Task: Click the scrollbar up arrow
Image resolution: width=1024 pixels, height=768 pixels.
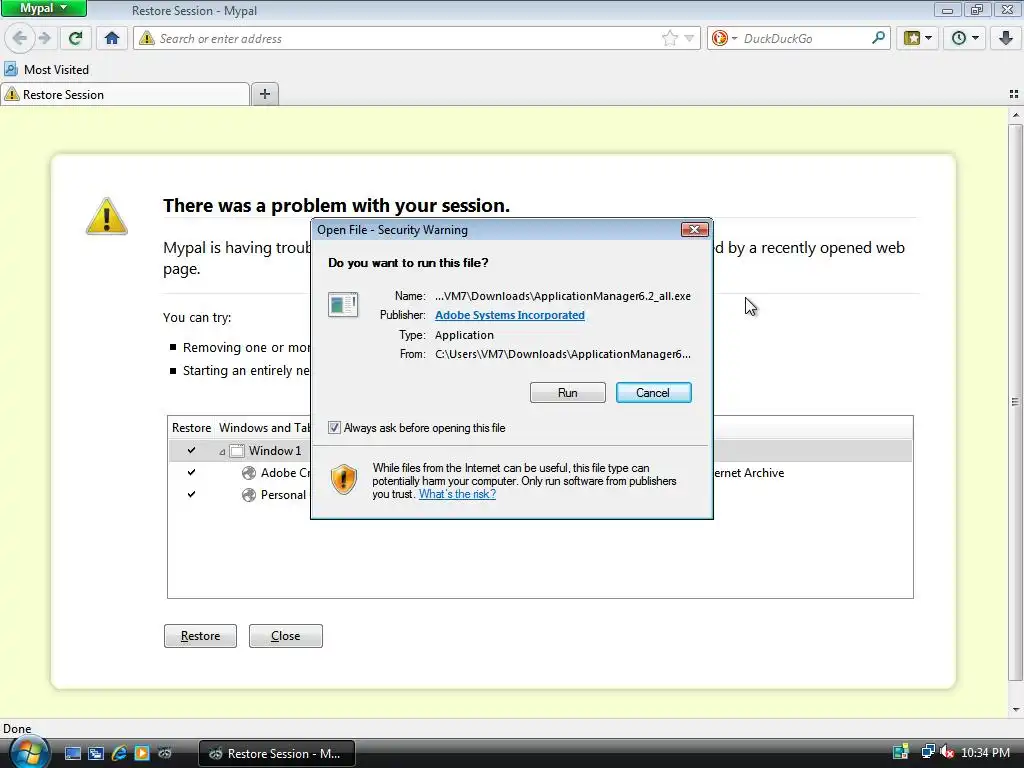Action: click(1015, 115)
